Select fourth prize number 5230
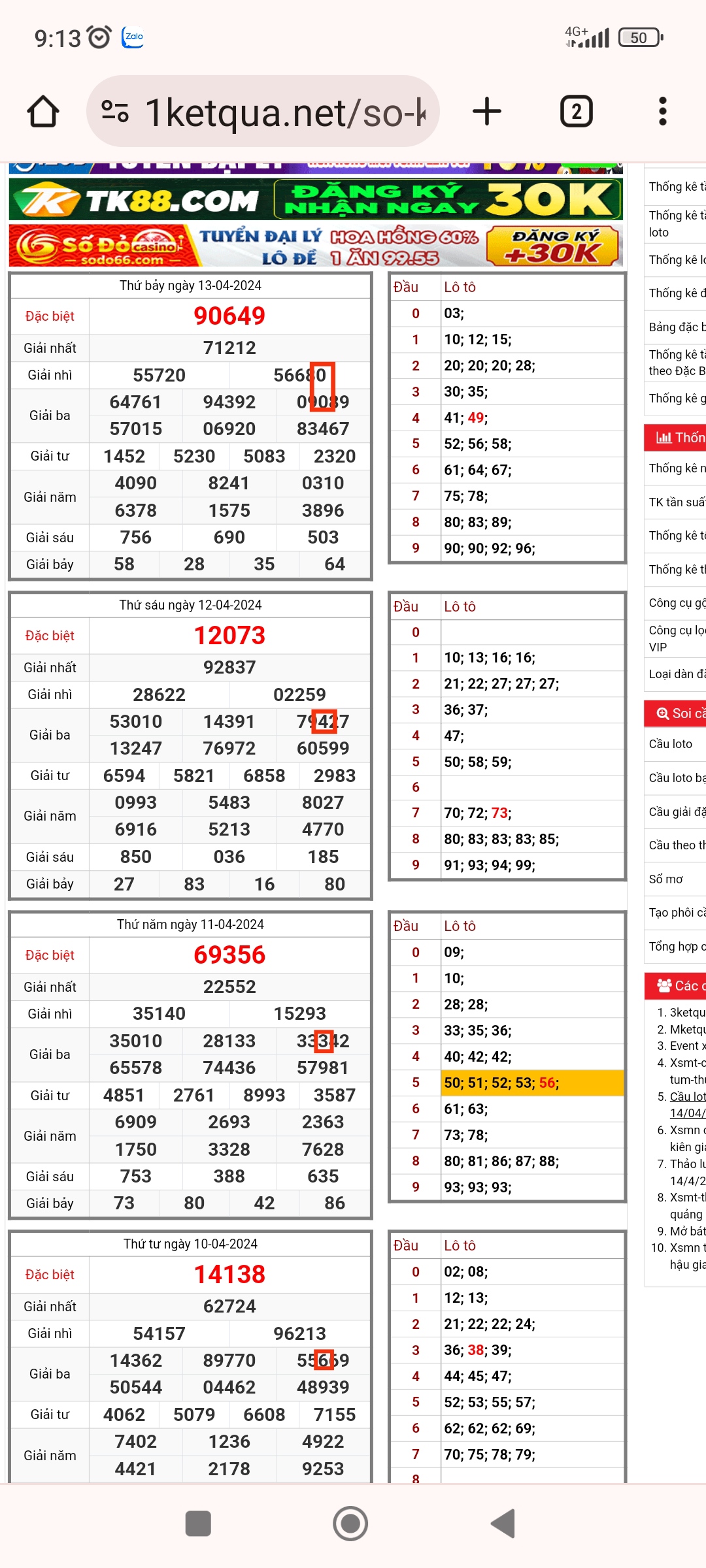This screenshot has height=1568, width=706. point(194,457)
